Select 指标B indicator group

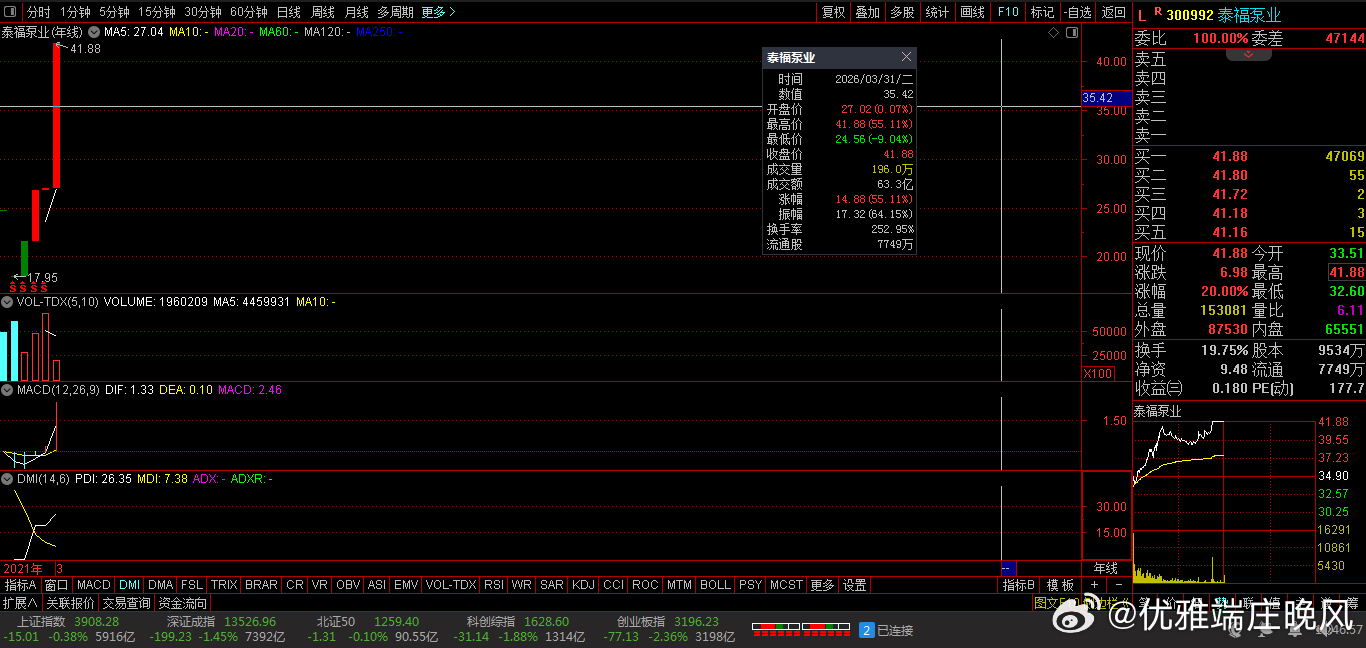coord(1019,585)
